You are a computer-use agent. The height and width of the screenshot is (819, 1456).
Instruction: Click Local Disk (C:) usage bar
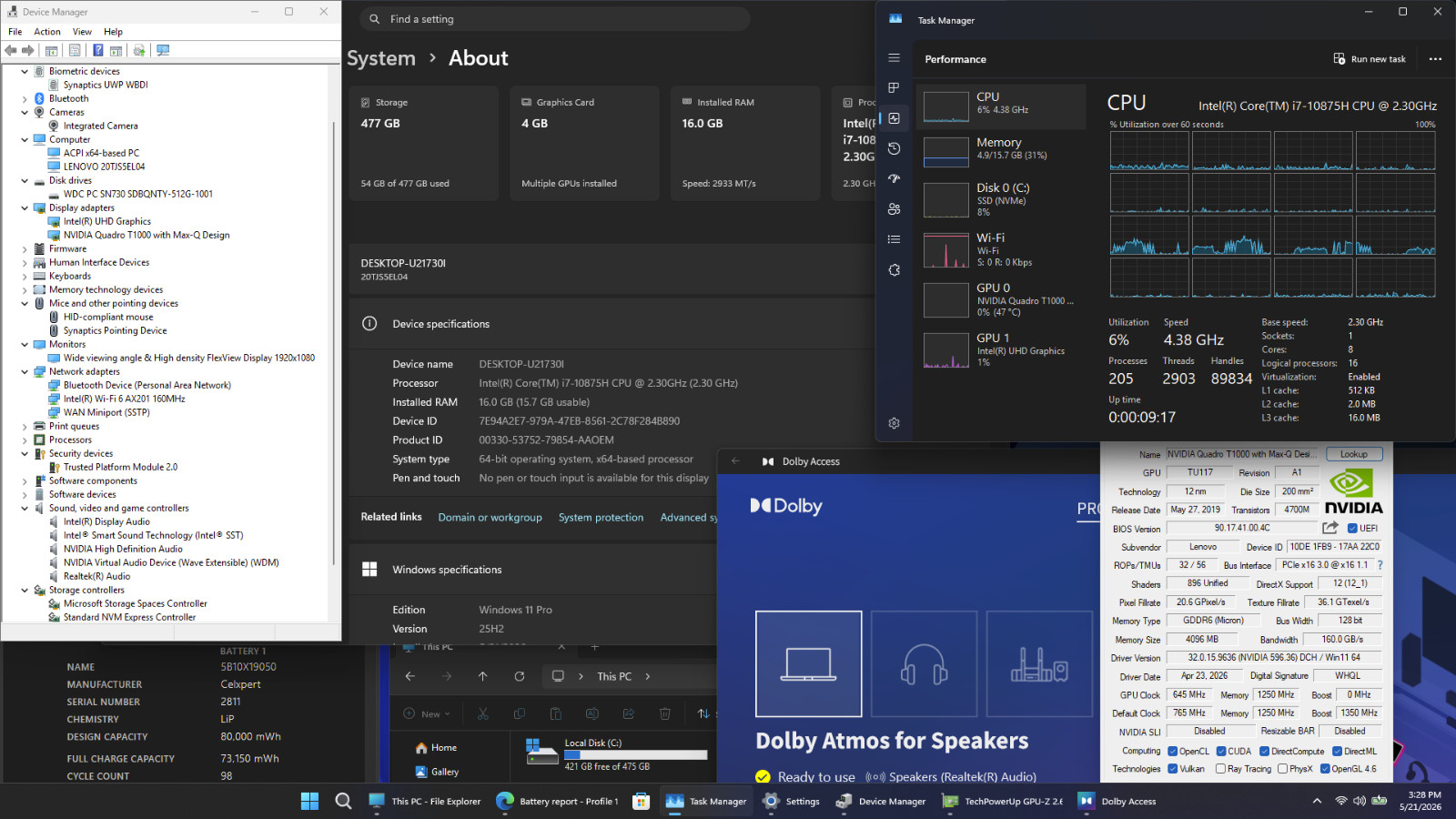click(x=635, y=754)
